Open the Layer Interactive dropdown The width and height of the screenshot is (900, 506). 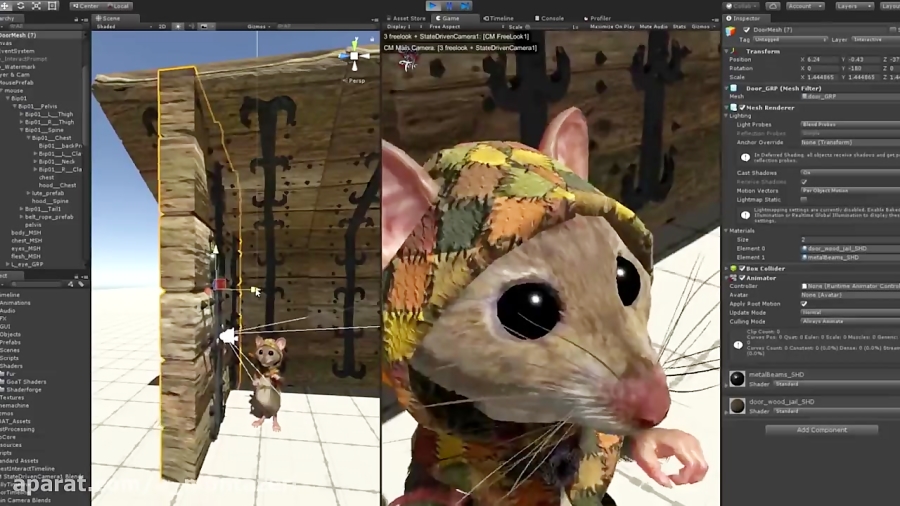(x=875, y=40)
